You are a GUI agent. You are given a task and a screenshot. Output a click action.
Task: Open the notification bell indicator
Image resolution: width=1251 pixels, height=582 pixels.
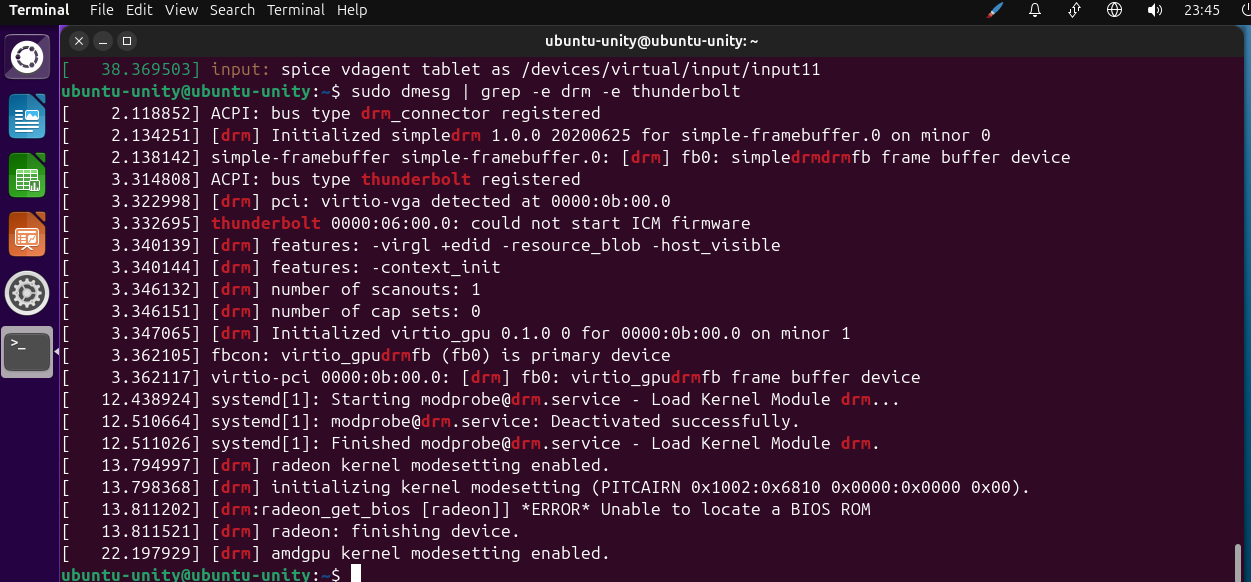(1035, 10)
